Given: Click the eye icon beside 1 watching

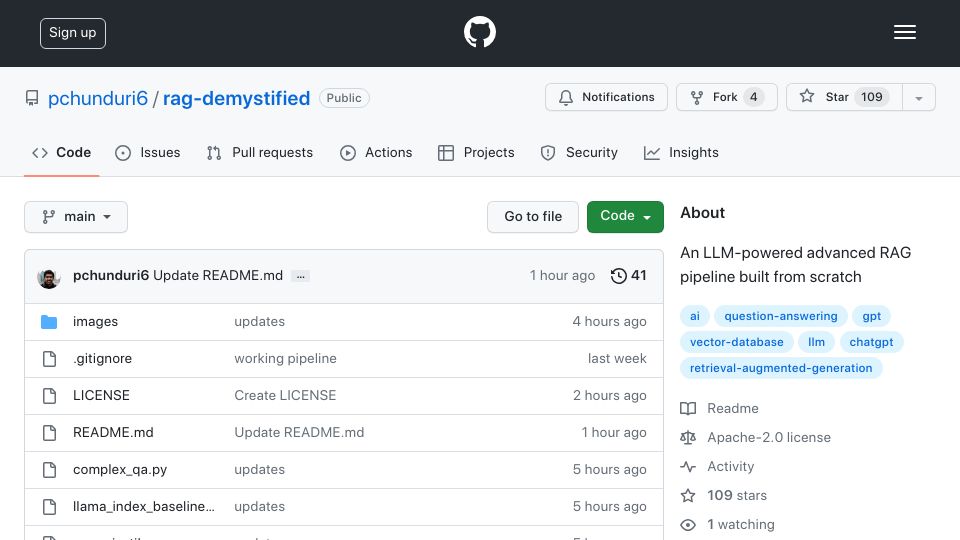Looking at the screenshot, I should coord(688,525).
